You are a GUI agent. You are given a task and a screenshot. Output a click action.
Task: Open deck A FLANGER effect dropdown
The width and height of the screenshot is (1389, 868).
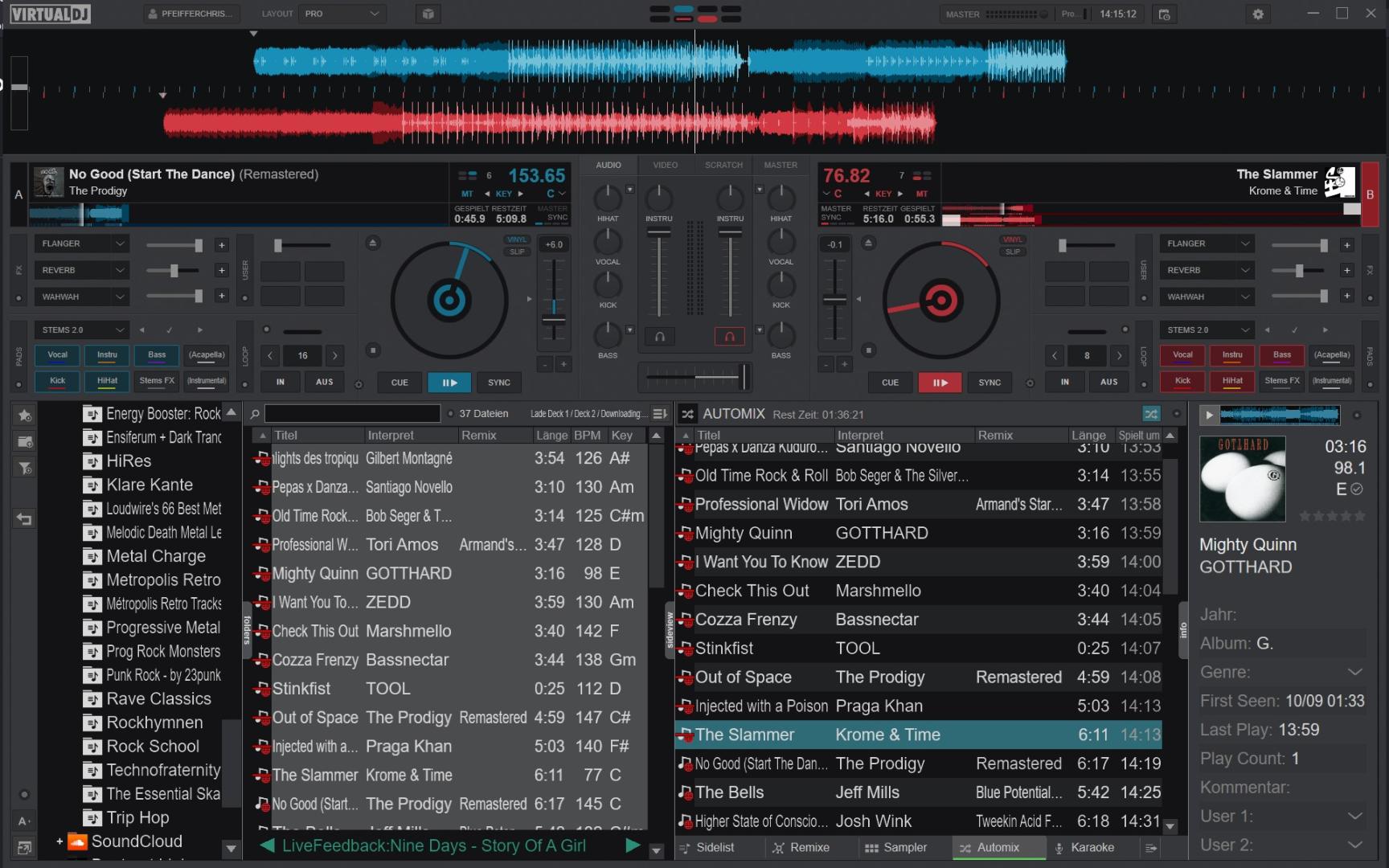click(x=81, y=244)
